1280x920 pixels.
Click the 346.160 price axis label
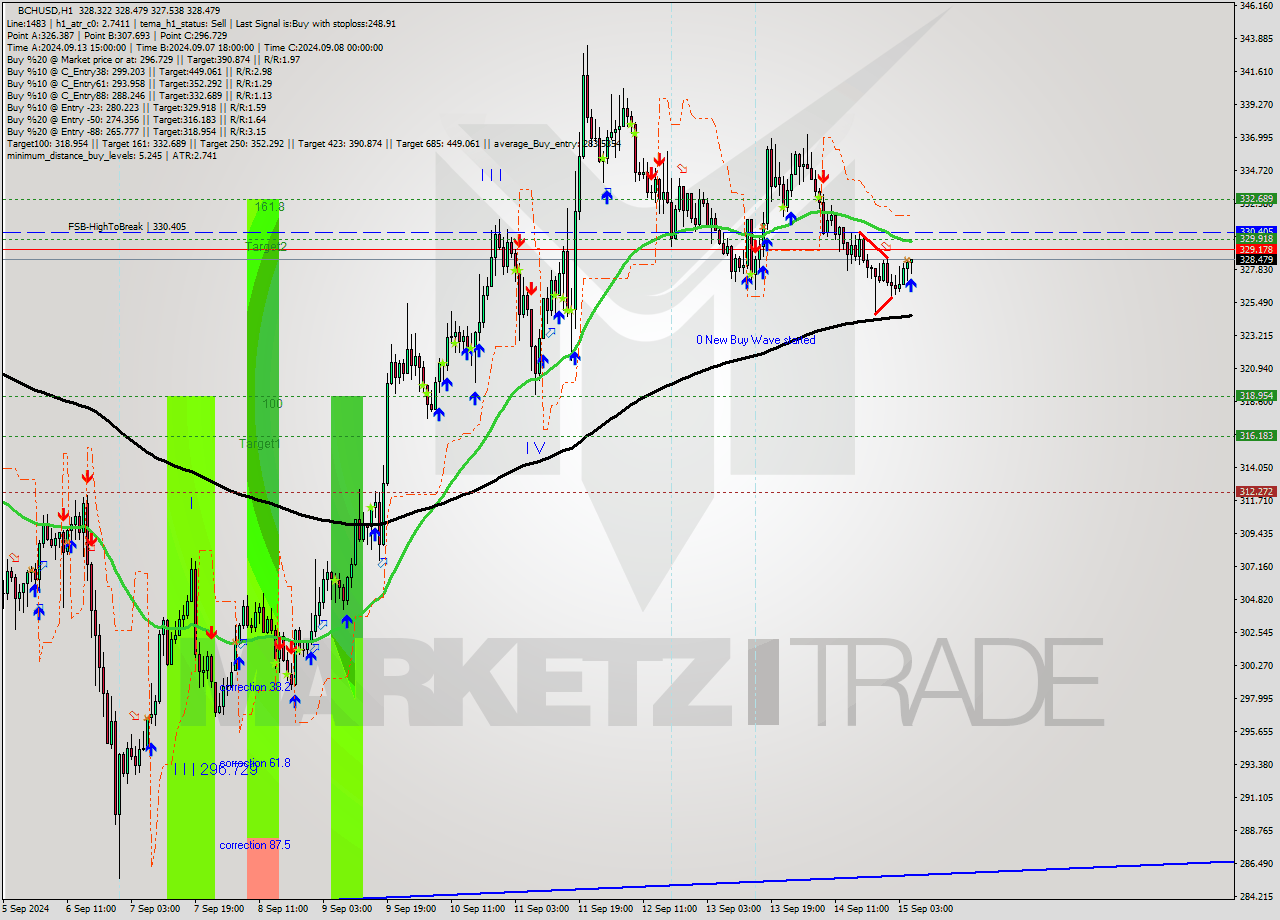1256,6
